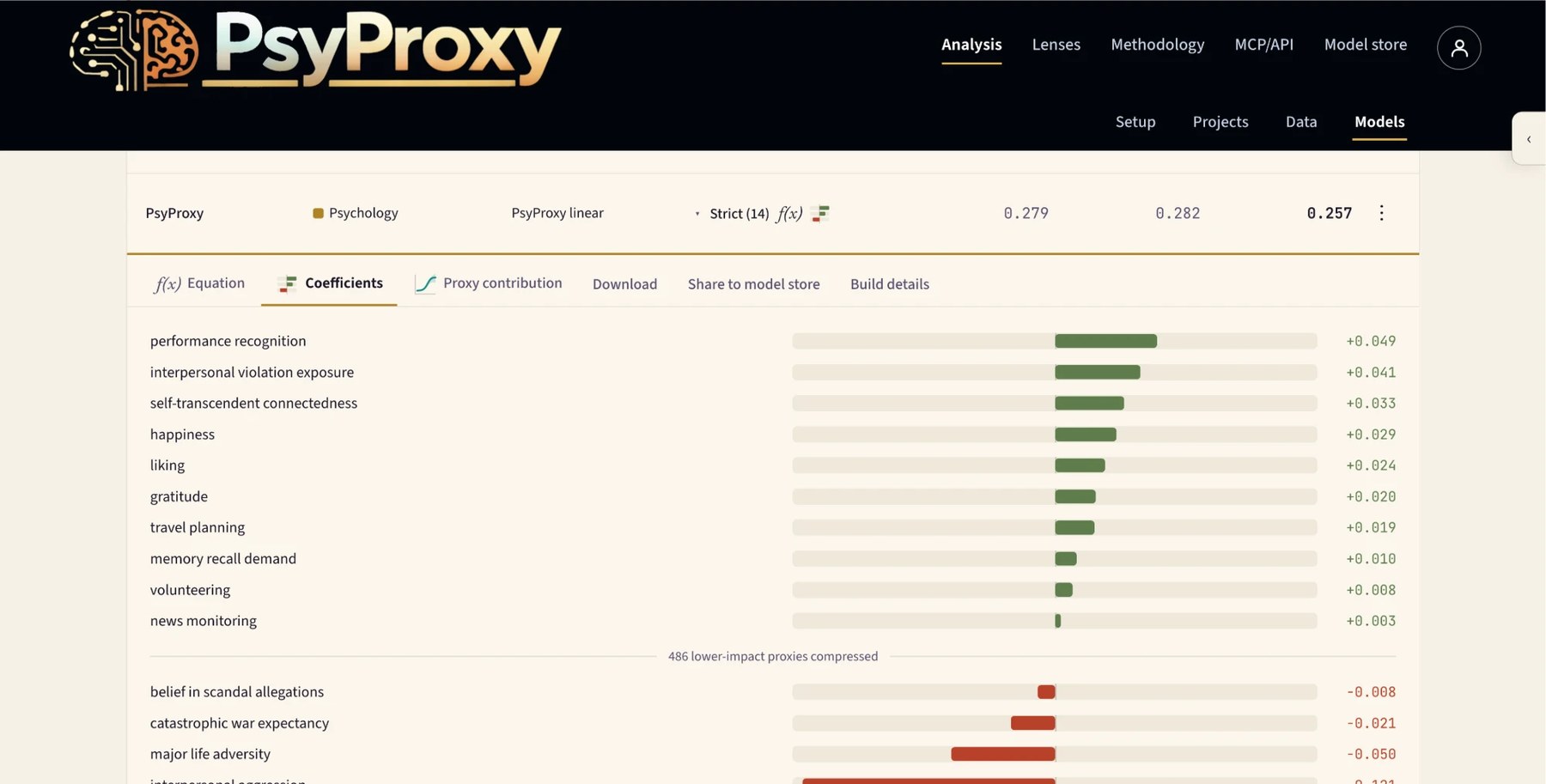This screenshot has height=784, width=1546.
Task: Open the Analysis navigation item
Action: coord(971,45)
